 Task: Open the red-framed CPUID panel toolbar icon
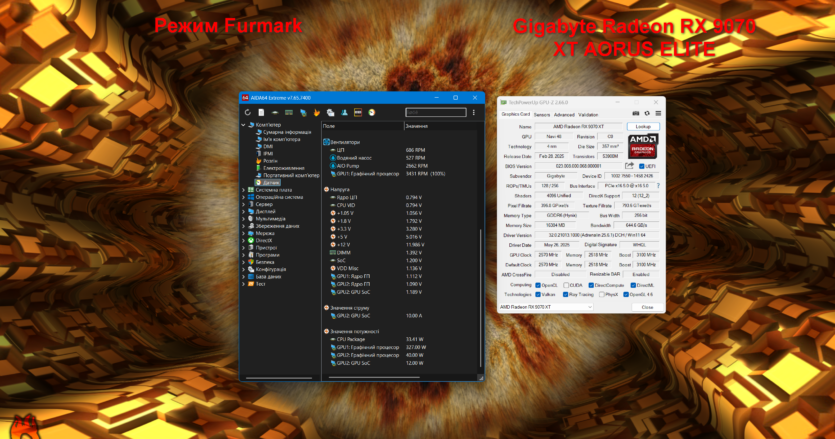358,112
